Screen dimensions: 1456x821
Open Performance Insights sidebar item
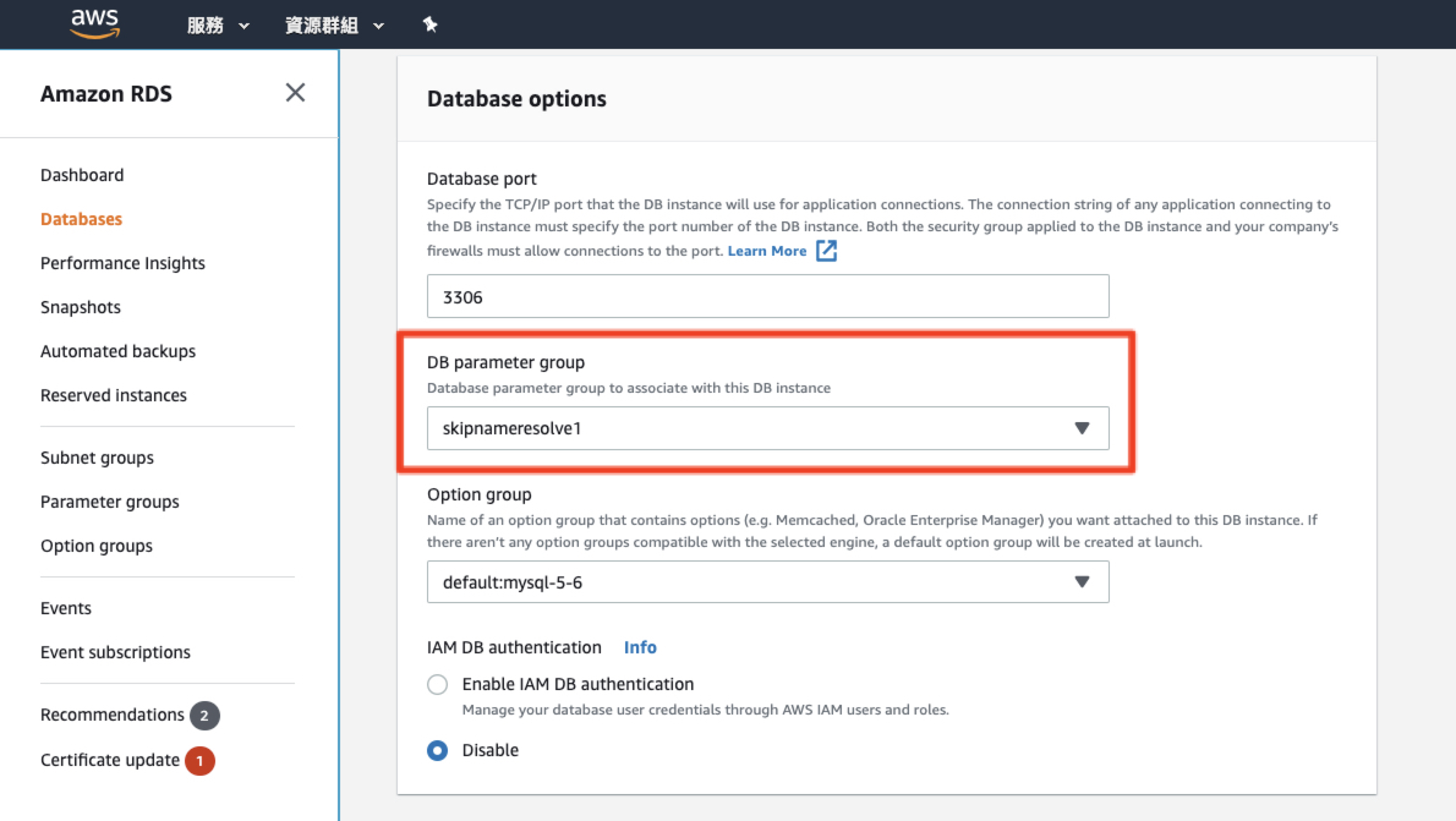(122, 263)
